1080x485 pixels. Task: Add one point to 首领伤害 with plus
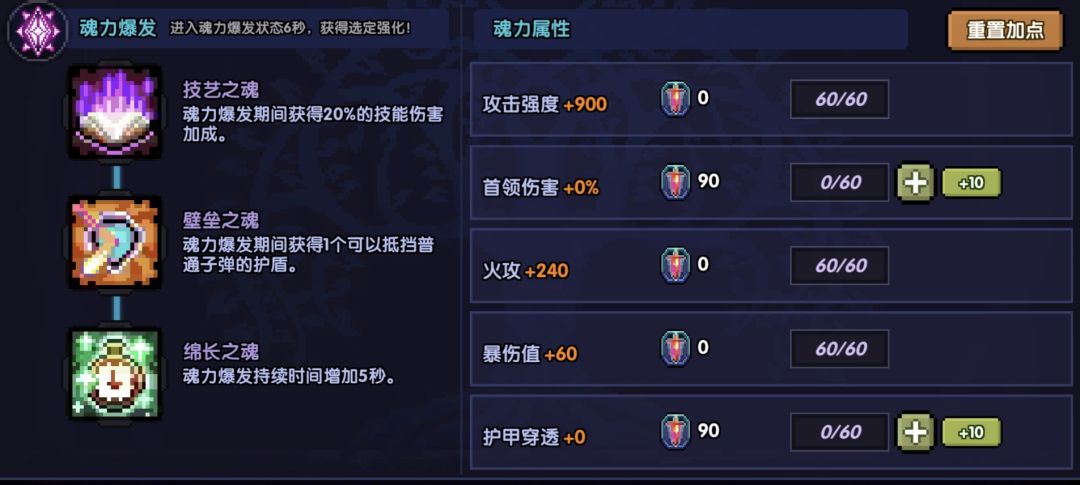(915, 183)
